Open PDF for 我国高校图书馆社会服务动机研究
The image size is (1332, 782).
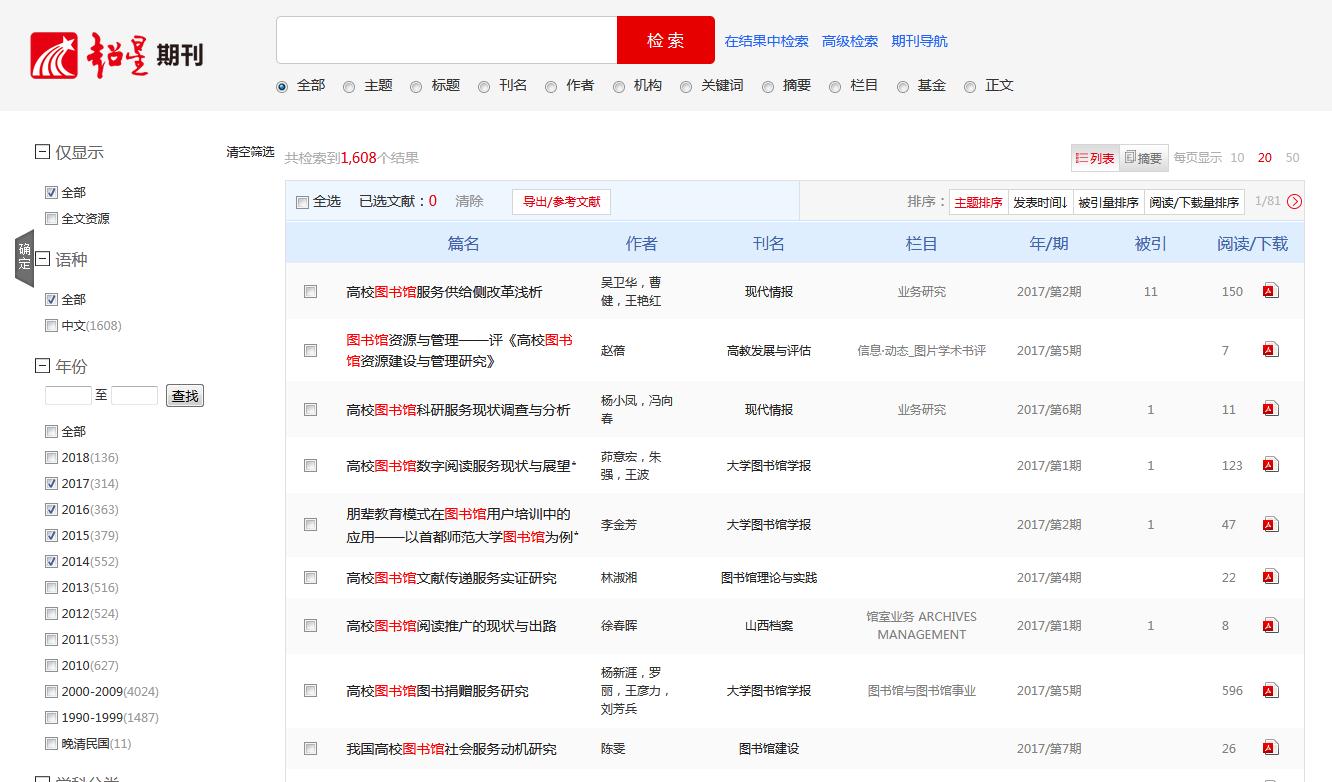click(x=1271, y=748)
